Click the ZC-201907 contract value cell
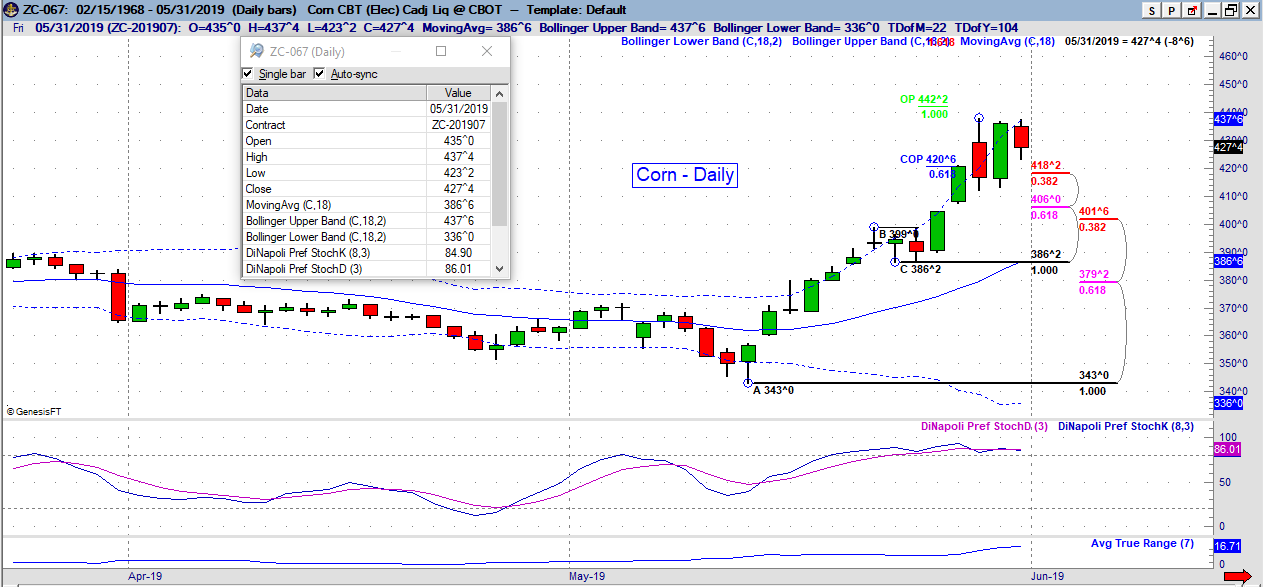Screen dimensions: 1263x587 pyautogui.click(x=459, y=125)
